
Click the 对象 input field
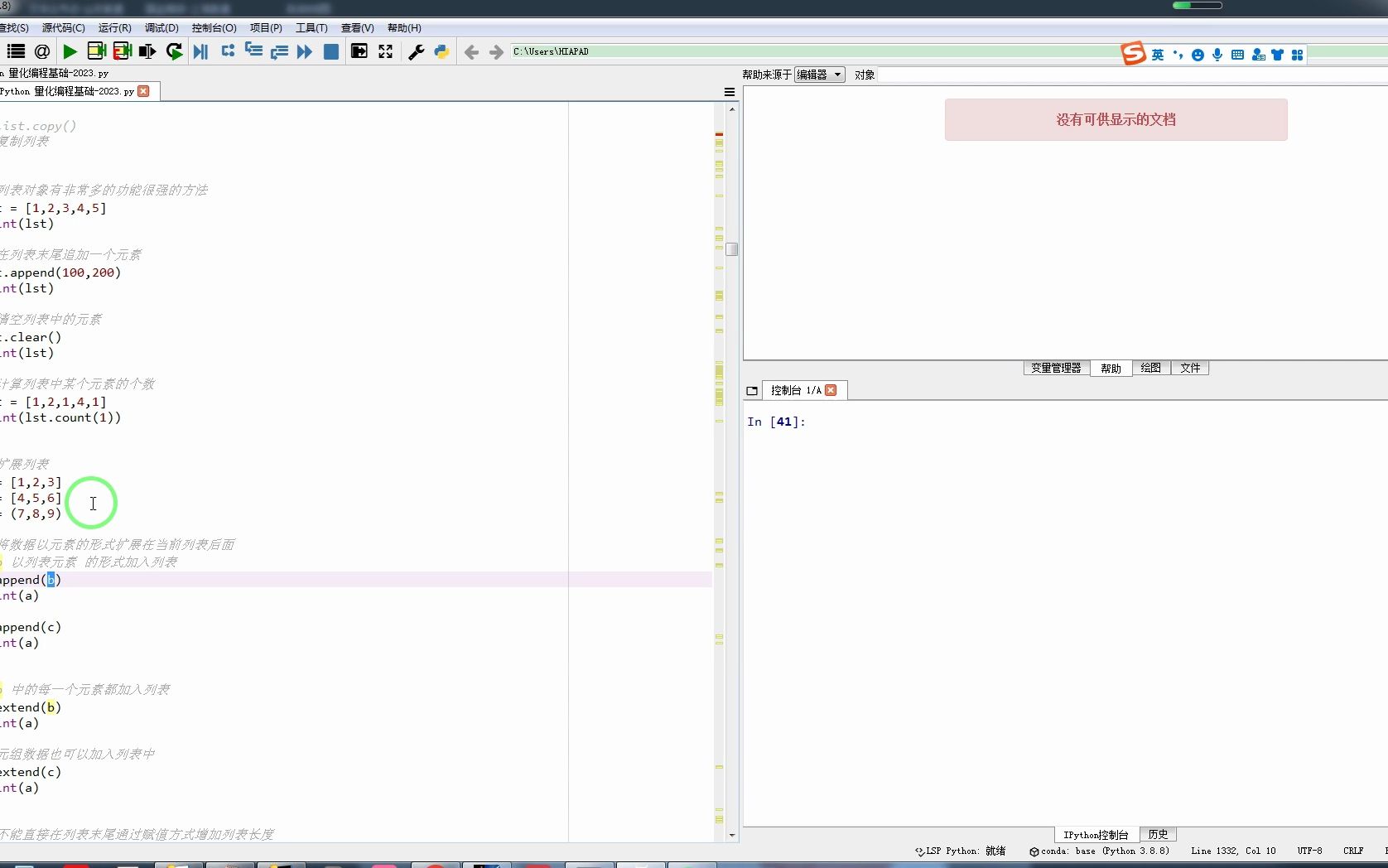tap(1132, 75)
